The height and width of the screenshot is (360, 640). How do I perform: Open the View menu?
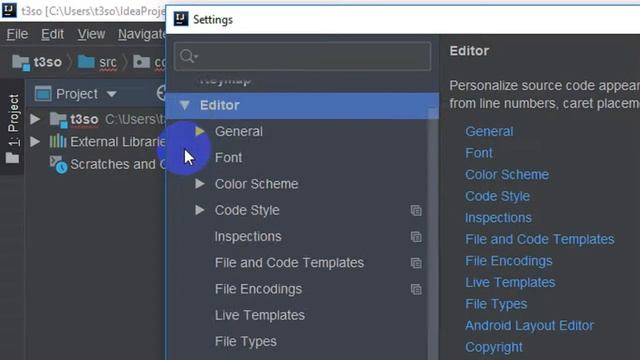pos(91,34)
